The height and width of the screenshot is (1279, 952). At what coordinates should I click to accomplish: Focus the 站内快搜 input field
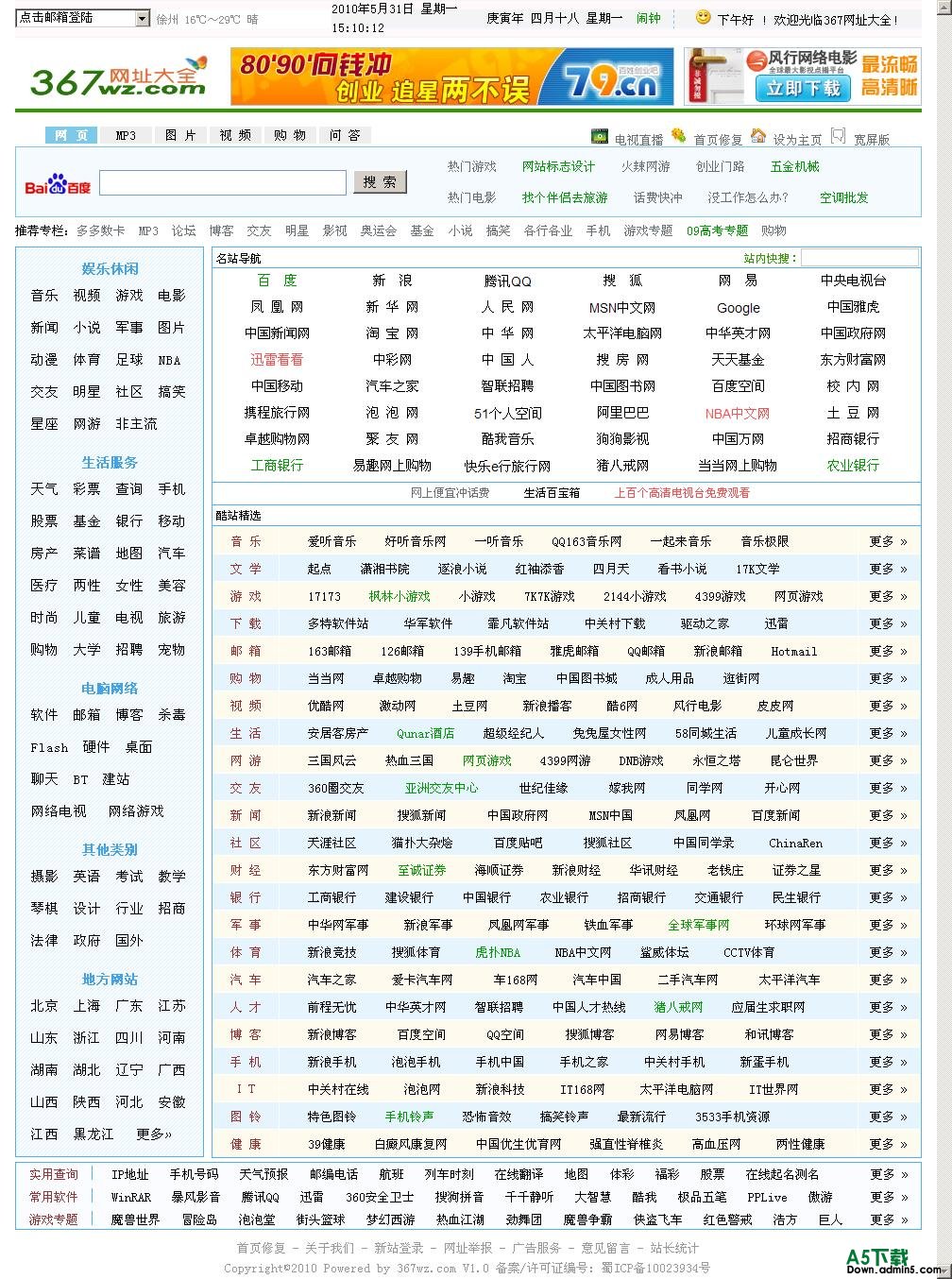[859, 258]
